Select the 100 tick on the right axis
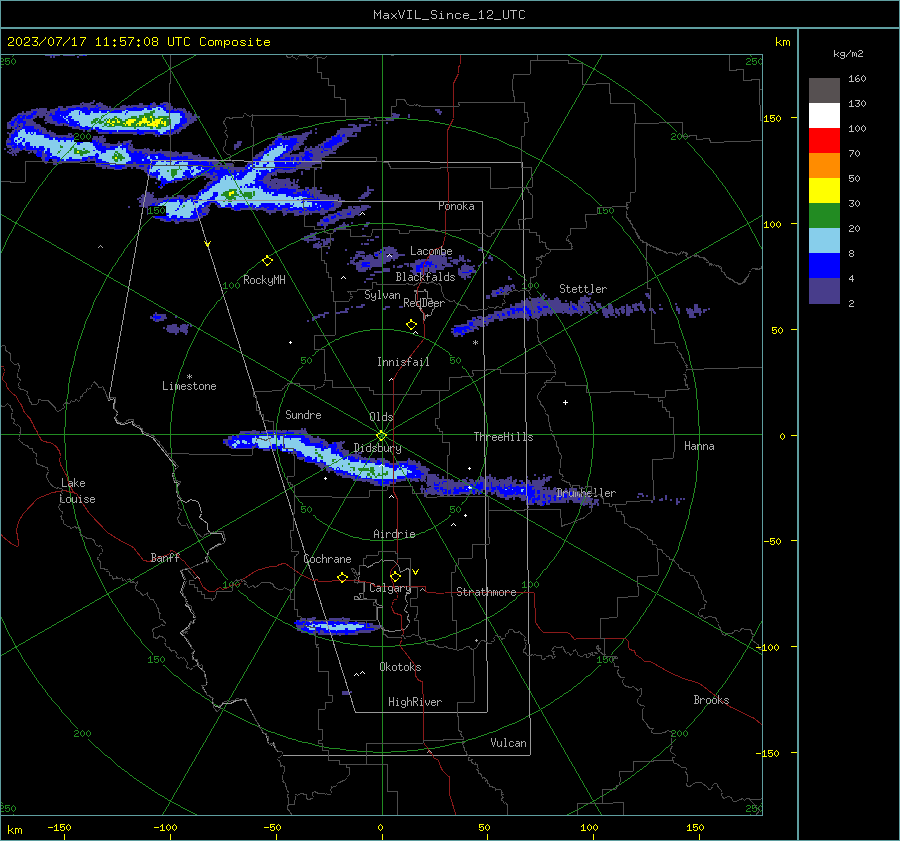 pos(773,224)
